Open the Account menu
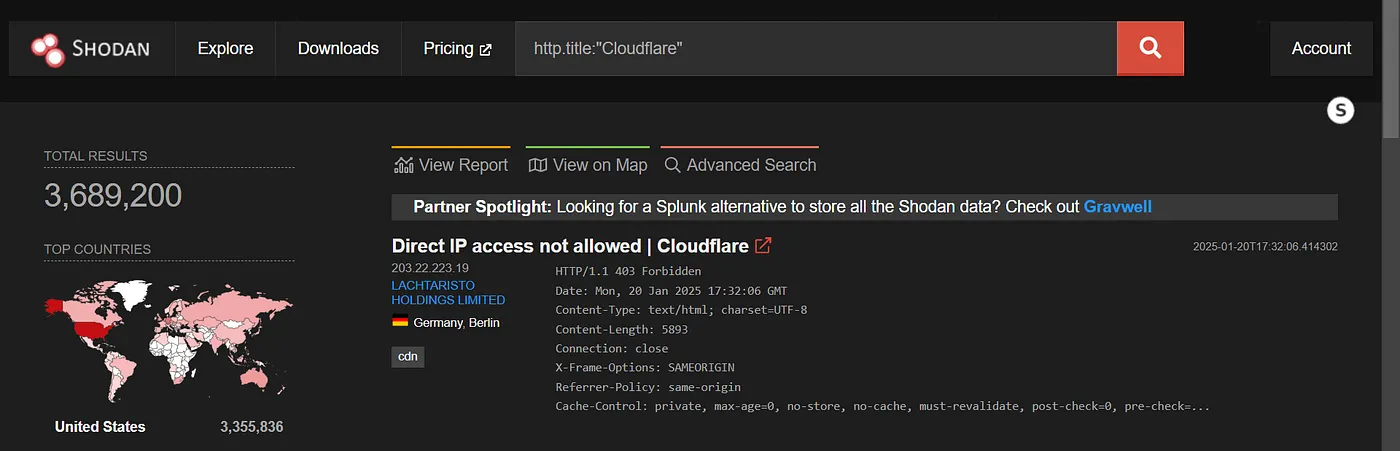 click(x=1321, y=48)
